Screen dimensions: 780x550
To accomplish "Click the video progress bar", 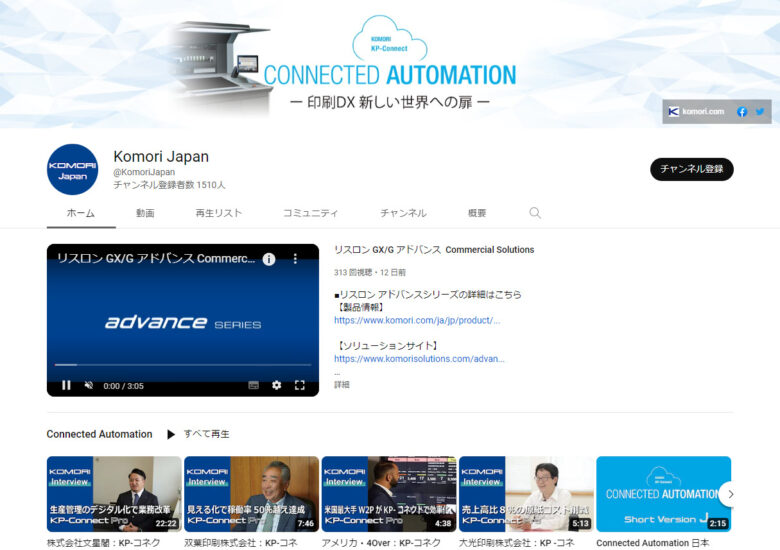I will point(183,365).
